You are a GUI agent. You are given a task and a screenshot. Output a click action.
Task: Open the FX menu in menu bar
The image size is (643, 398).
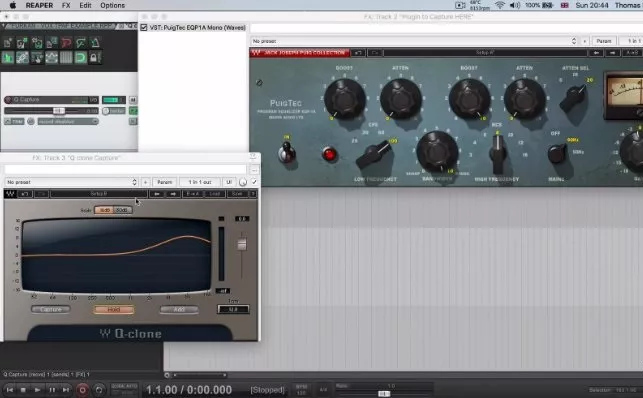(x=66, y=5)
